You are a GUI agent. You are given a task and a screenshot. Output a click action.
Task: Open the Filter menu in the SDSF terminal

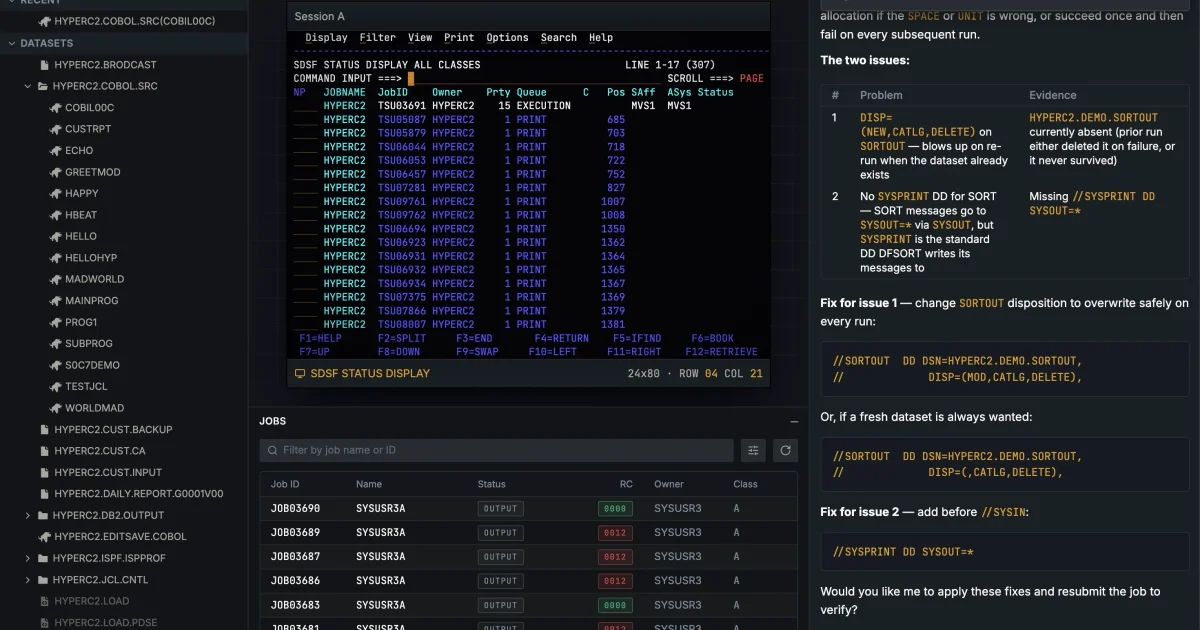377,38
